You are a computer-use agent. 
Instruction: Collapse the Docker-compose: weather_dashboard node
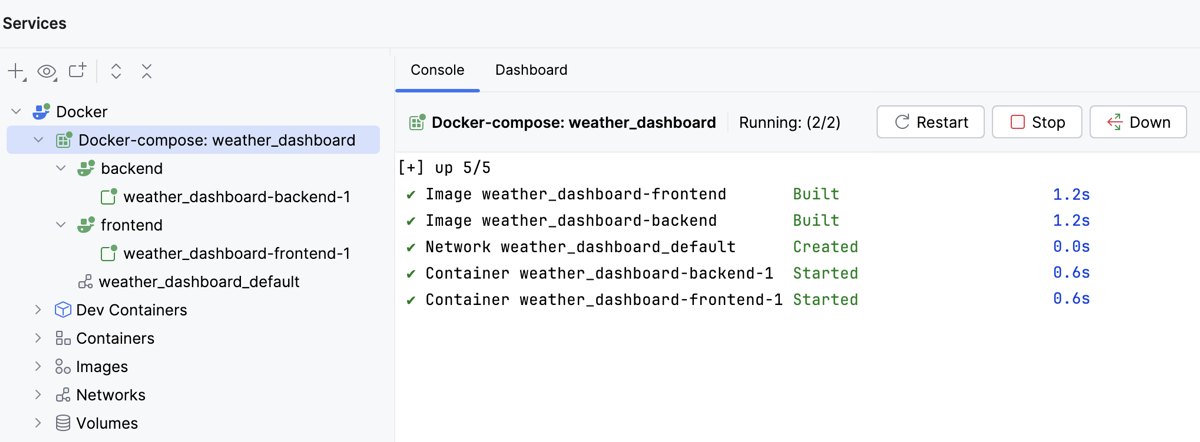point(39,140)
